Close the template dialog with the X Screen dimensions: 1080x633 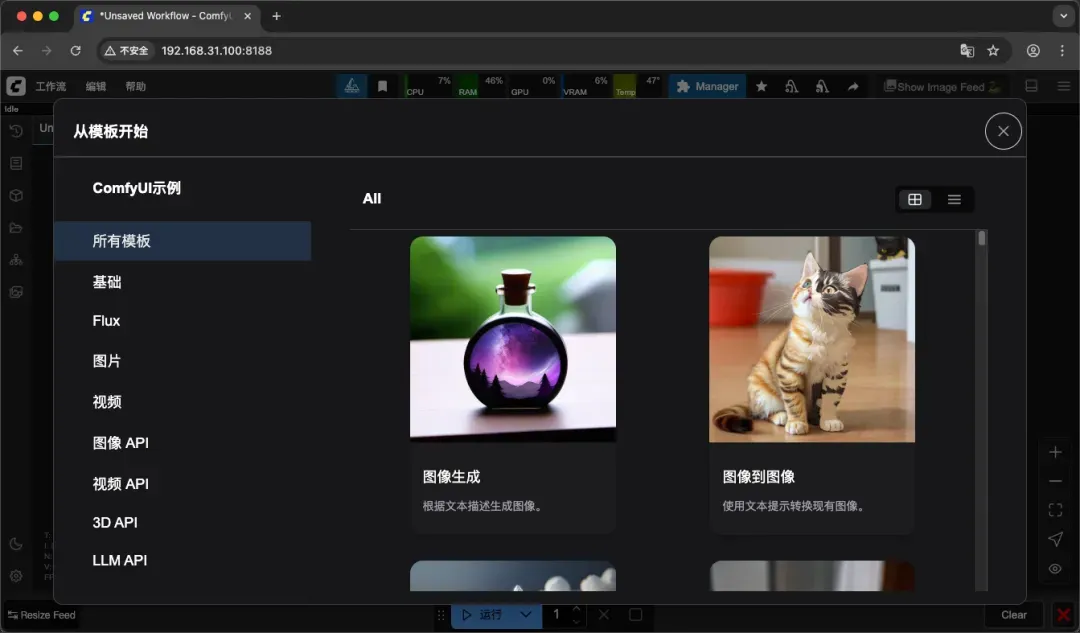tap(1003, 131)
